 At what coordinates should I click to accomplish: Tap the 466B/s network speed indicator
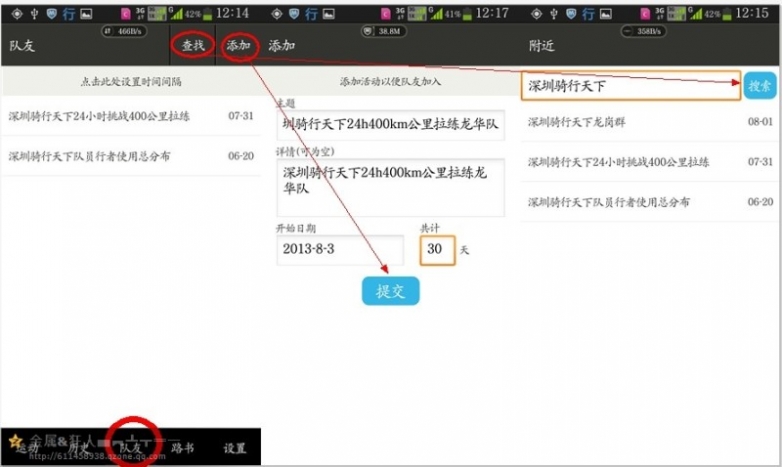[x=127, y=31]
